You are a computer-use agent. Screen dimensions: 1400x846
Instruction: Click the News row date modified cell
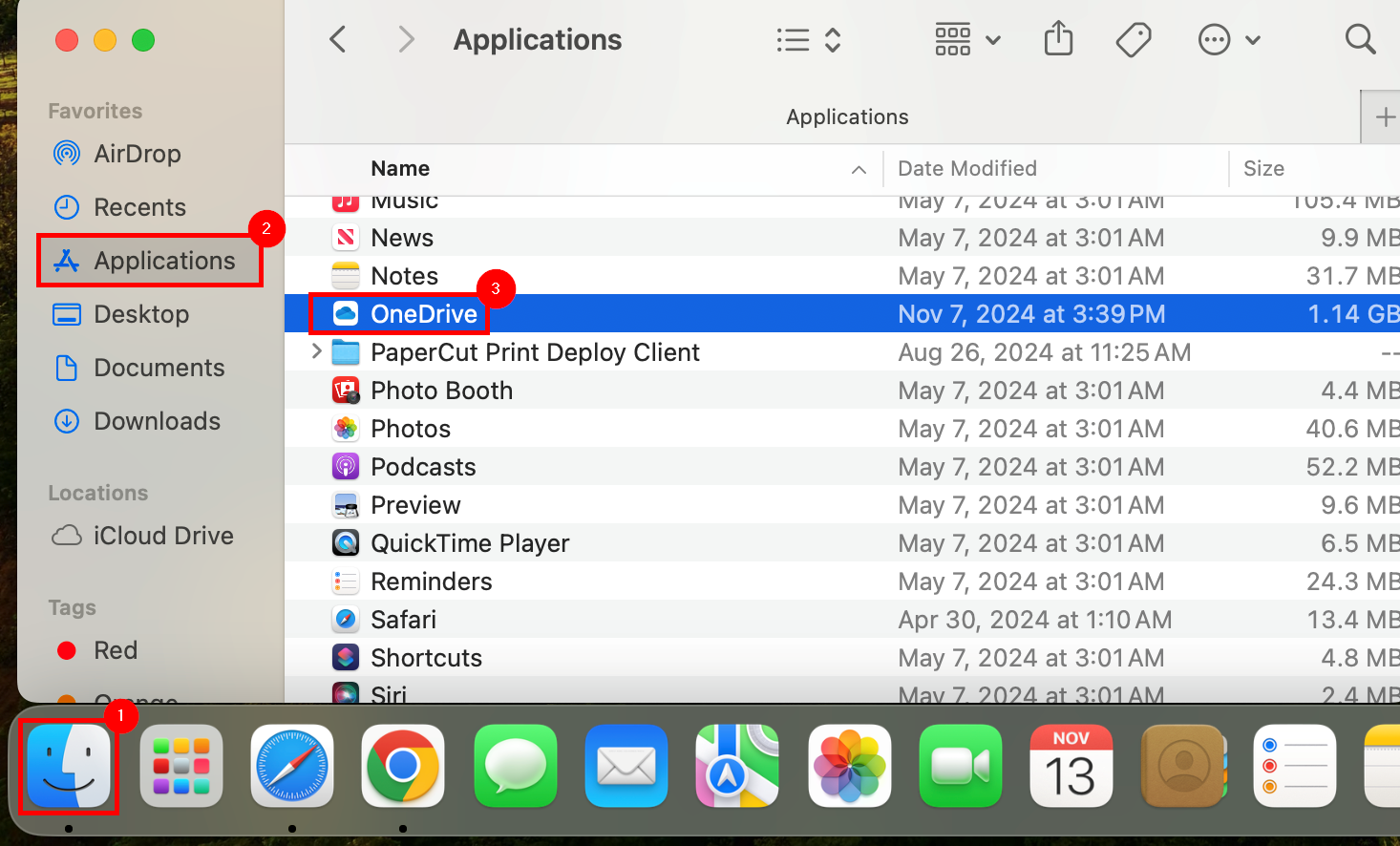[x=1031, y=237]
